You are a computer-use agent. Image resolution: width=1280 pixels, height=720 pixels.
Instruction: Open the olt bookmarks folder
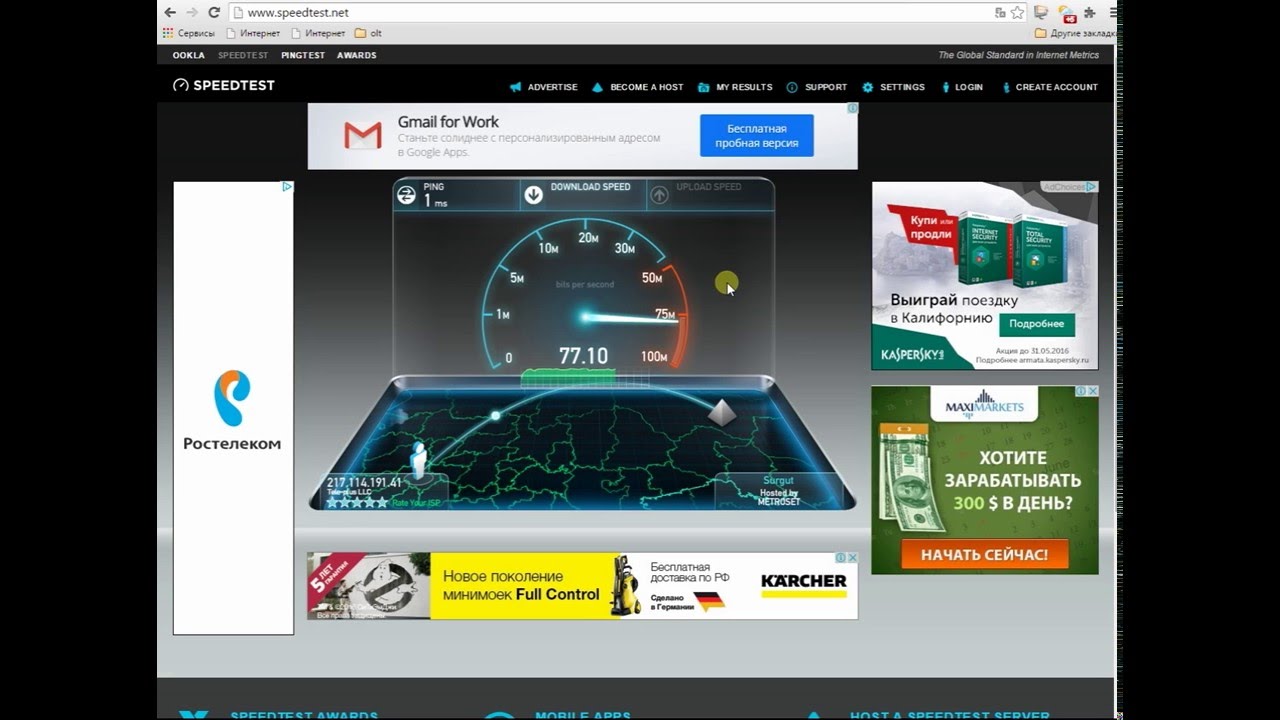(x=368, y=33)
